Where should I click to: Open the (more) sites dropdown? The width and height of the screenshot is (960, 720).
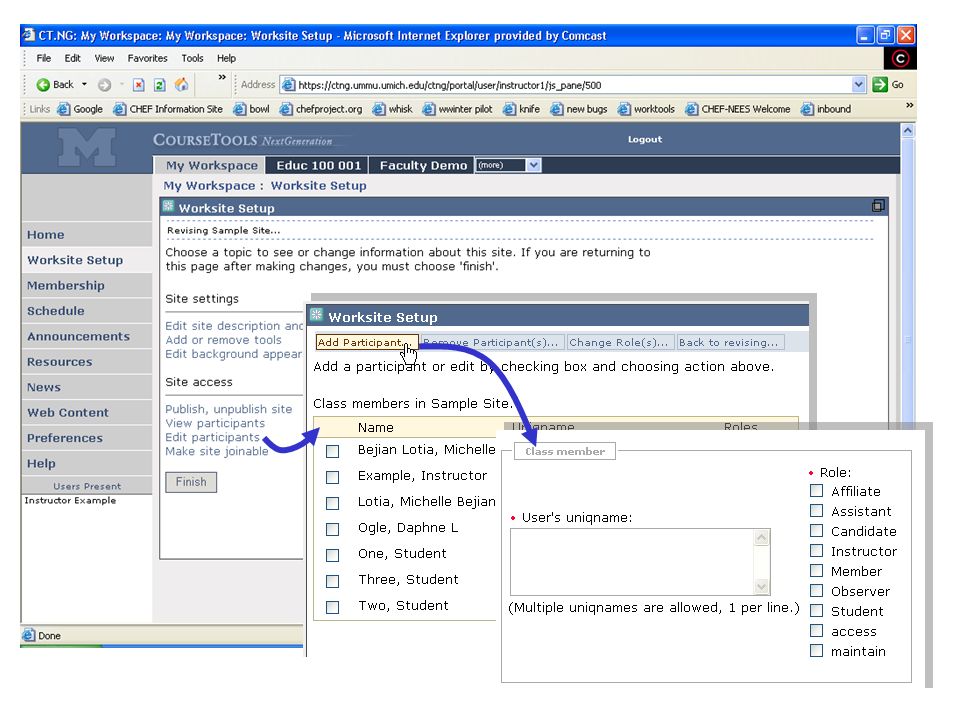(x=508, y=165)
